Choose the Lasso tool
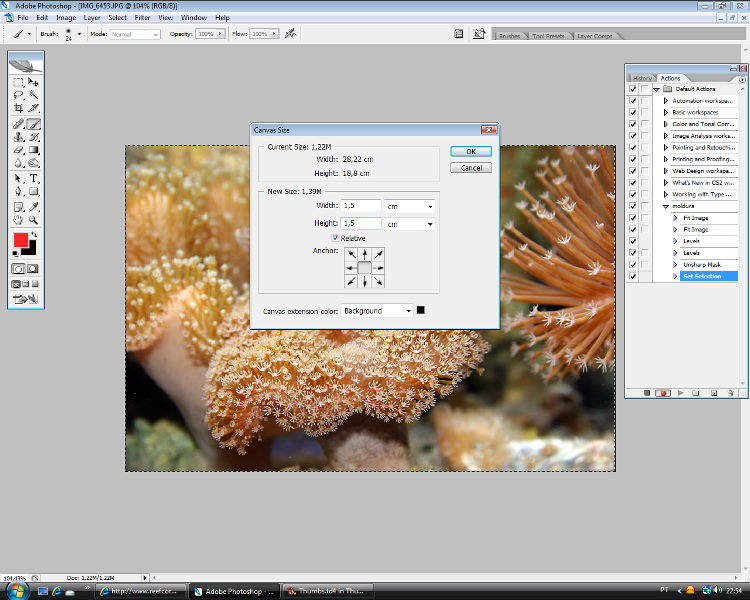Viewport: 750px width, 600px height. (x=19, y=95)
